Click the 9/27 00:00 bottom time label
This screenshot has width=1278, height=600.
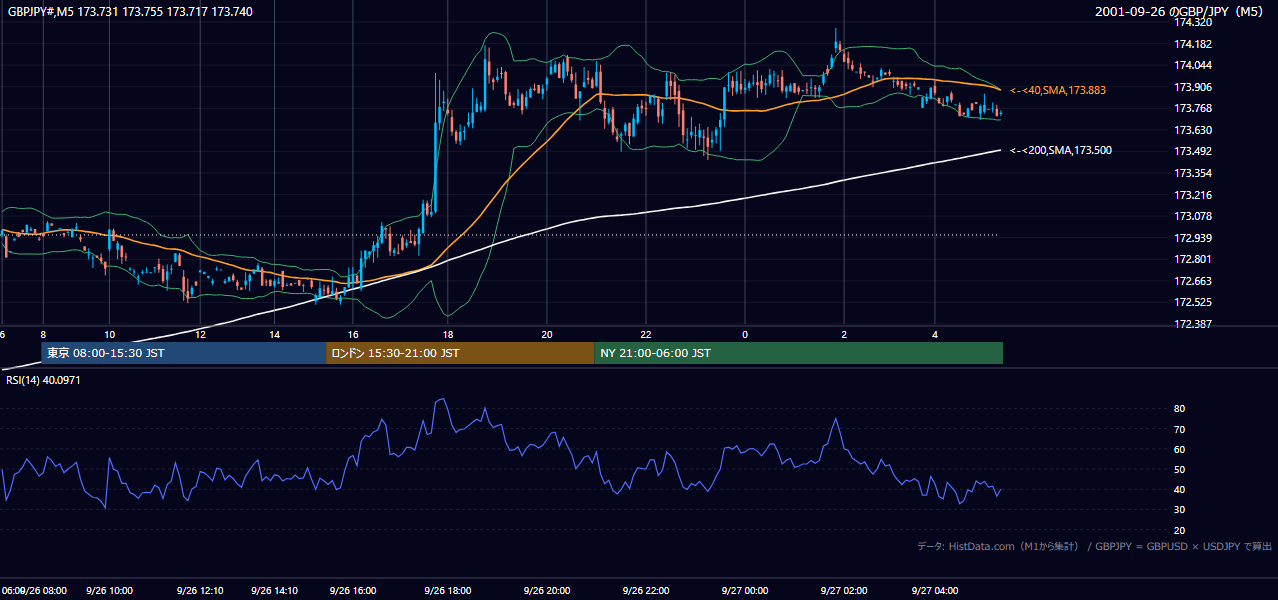point(745,591)
